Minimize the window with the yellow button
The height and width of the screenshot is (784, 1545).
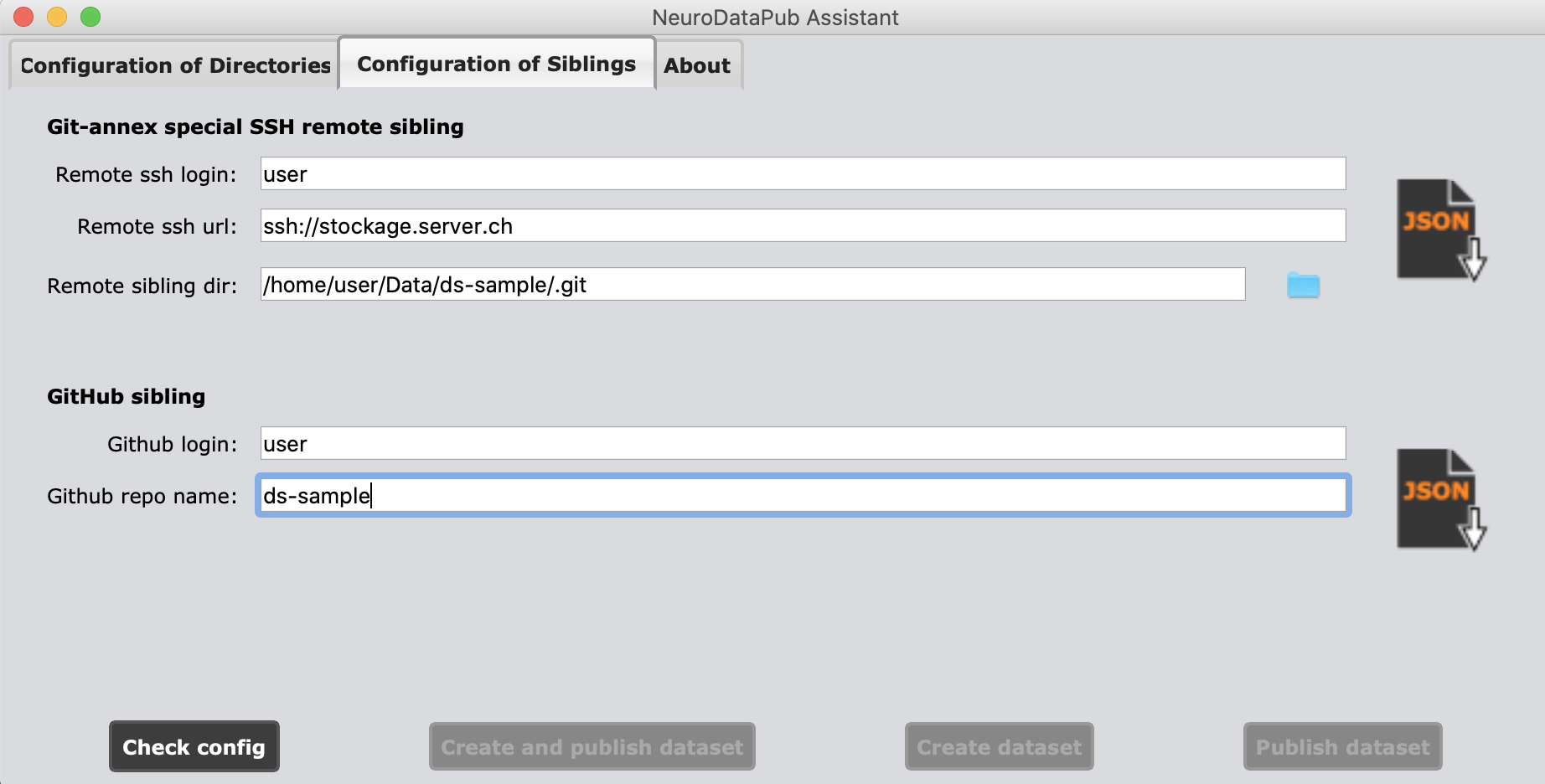pyautogui.click(x=57, y=17)
